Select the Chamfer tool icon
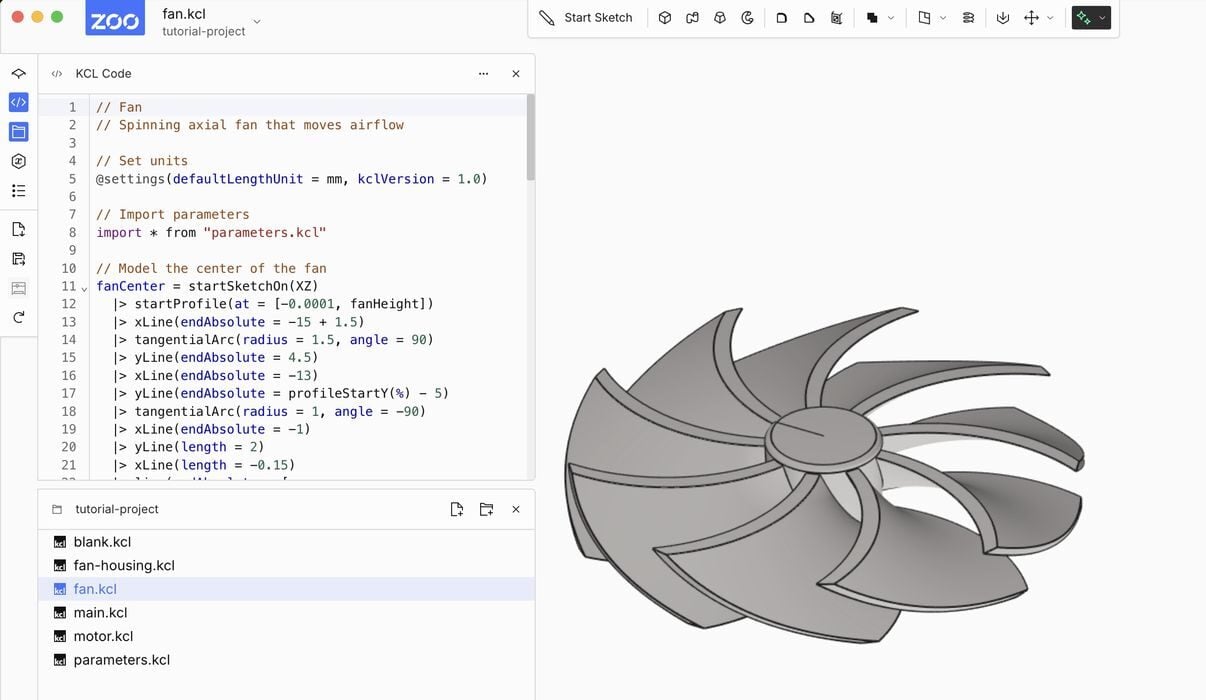Screen dimensions: 1206x700 pyautogui.click(x=809, y=18)
